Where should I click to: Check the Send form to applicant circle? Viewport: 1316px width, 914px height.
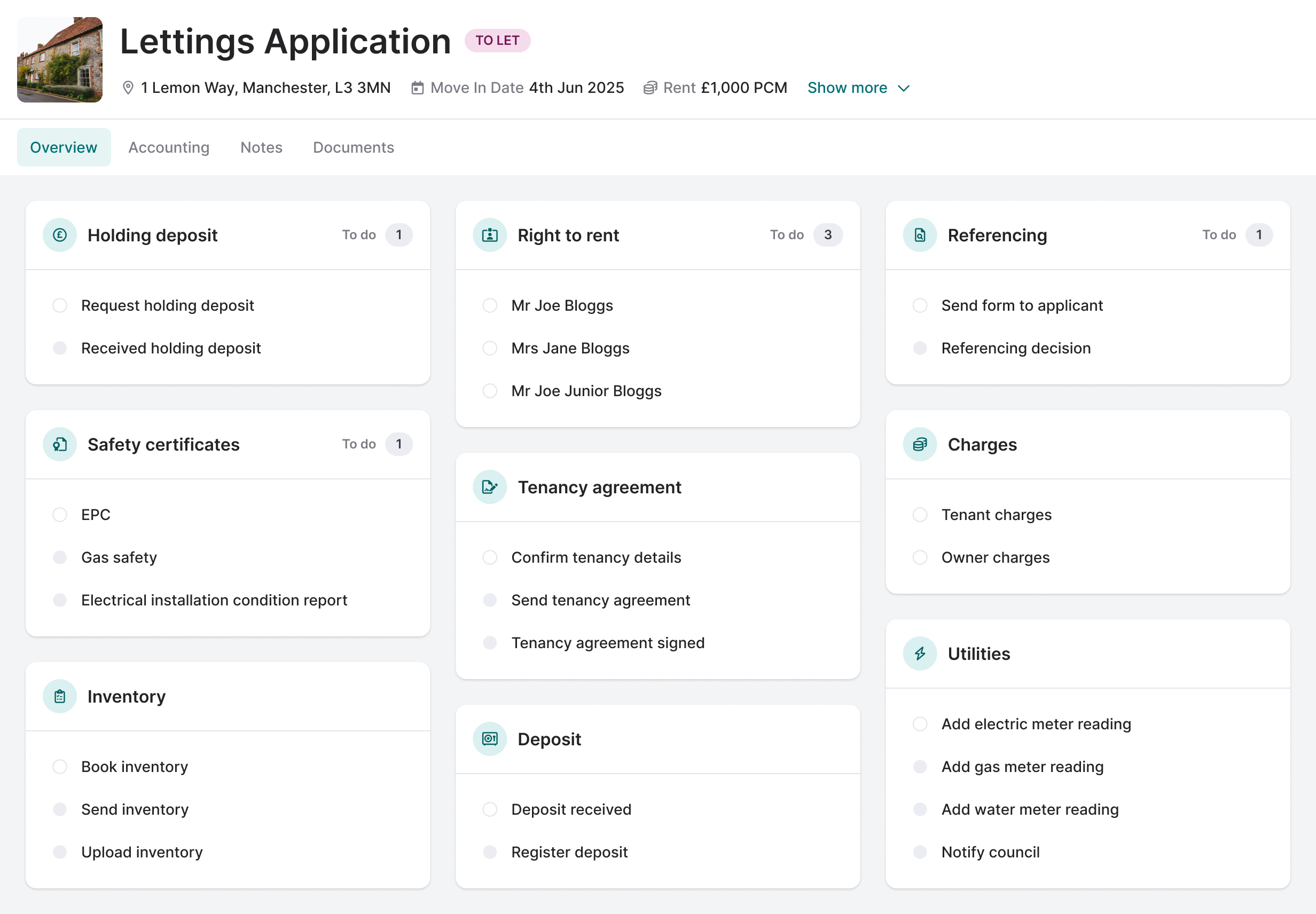click(x=920, y=305)
